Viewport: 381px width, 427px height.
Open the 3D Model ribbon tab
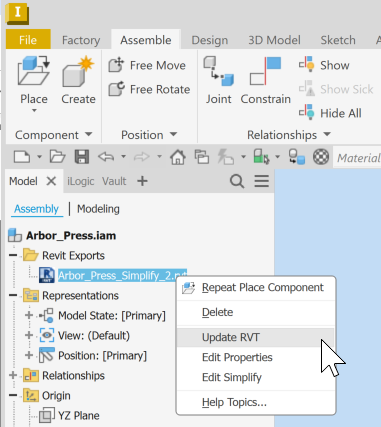click(x=274, y=40)
